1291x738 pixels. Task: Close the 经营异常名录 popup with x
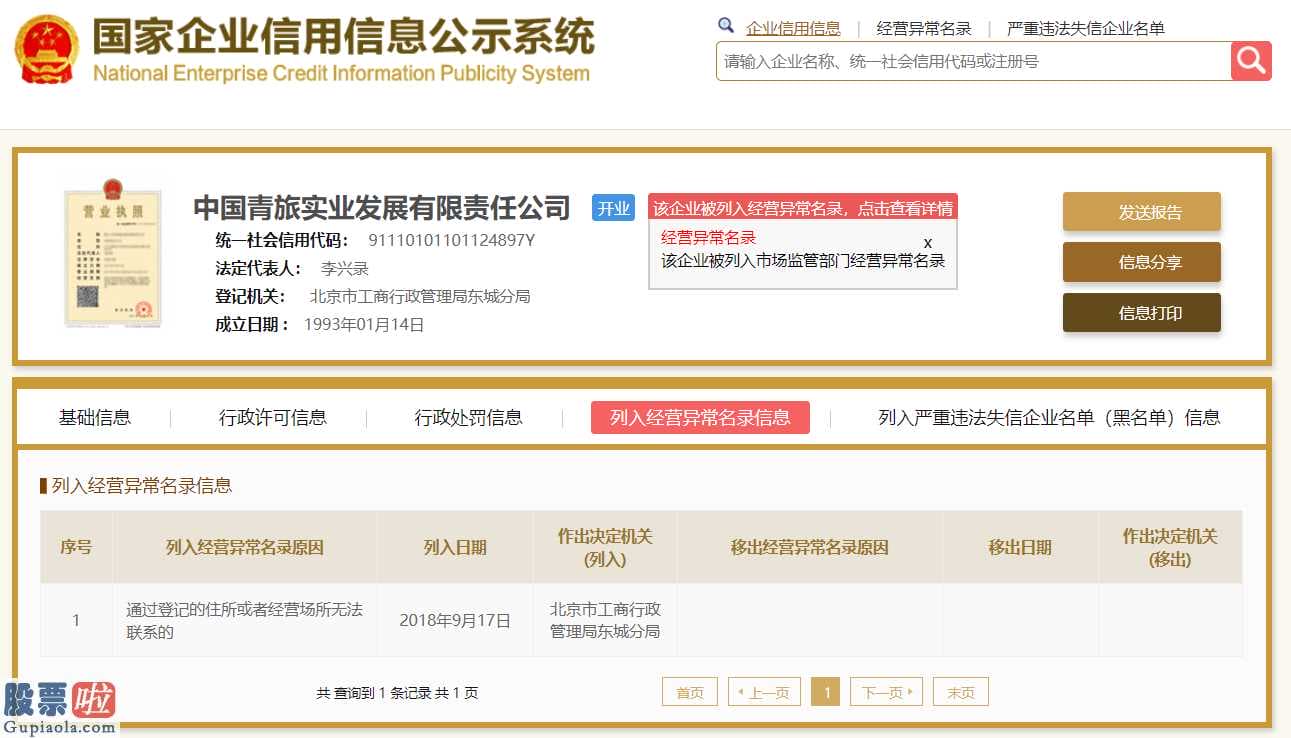click(928, 243)
